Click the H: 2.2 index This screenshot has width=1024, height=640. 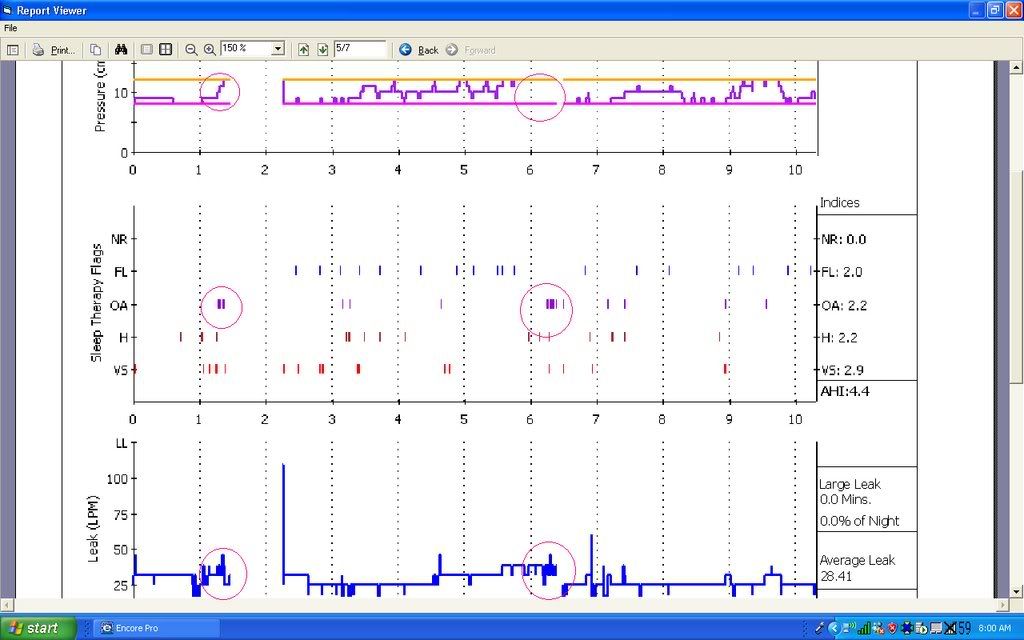pyautogui.click(x=839, y=338)
